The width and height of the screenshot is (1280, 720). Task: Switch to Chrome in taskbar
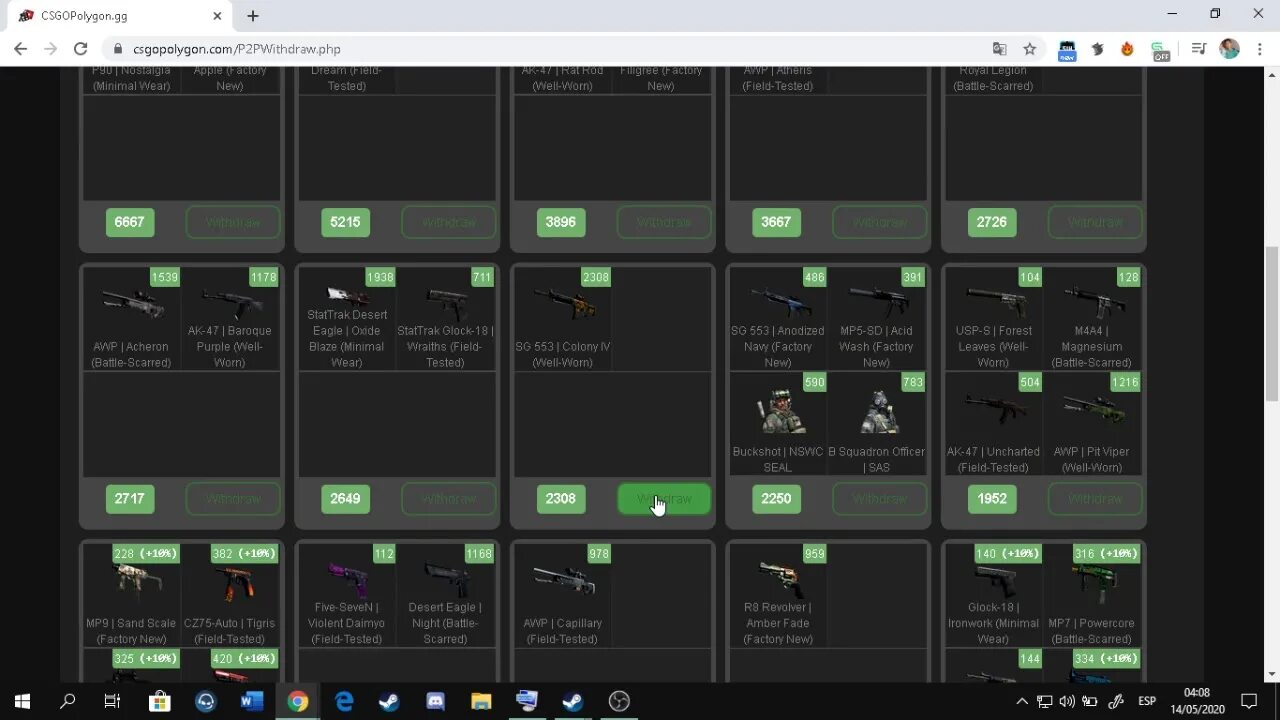[298, 701]
